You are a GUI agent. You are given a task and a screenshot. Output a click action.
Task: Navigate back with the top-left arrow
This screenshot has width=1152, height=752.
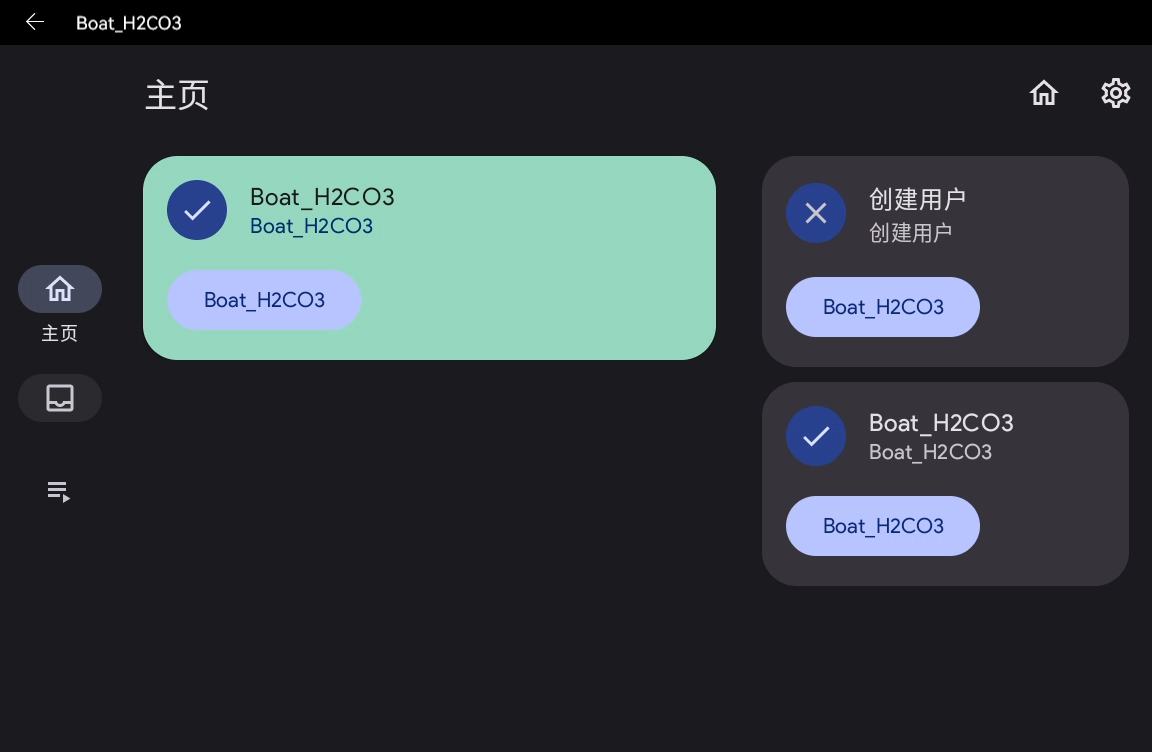(35, 22)
